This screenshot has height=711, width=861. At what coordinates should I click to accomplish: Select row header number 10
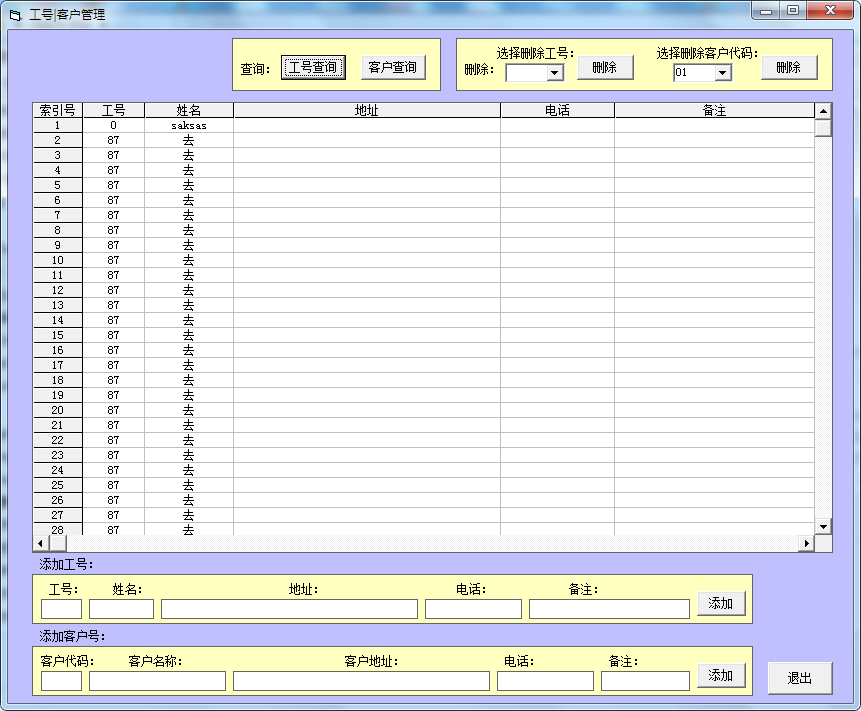(x=58, y=261)
